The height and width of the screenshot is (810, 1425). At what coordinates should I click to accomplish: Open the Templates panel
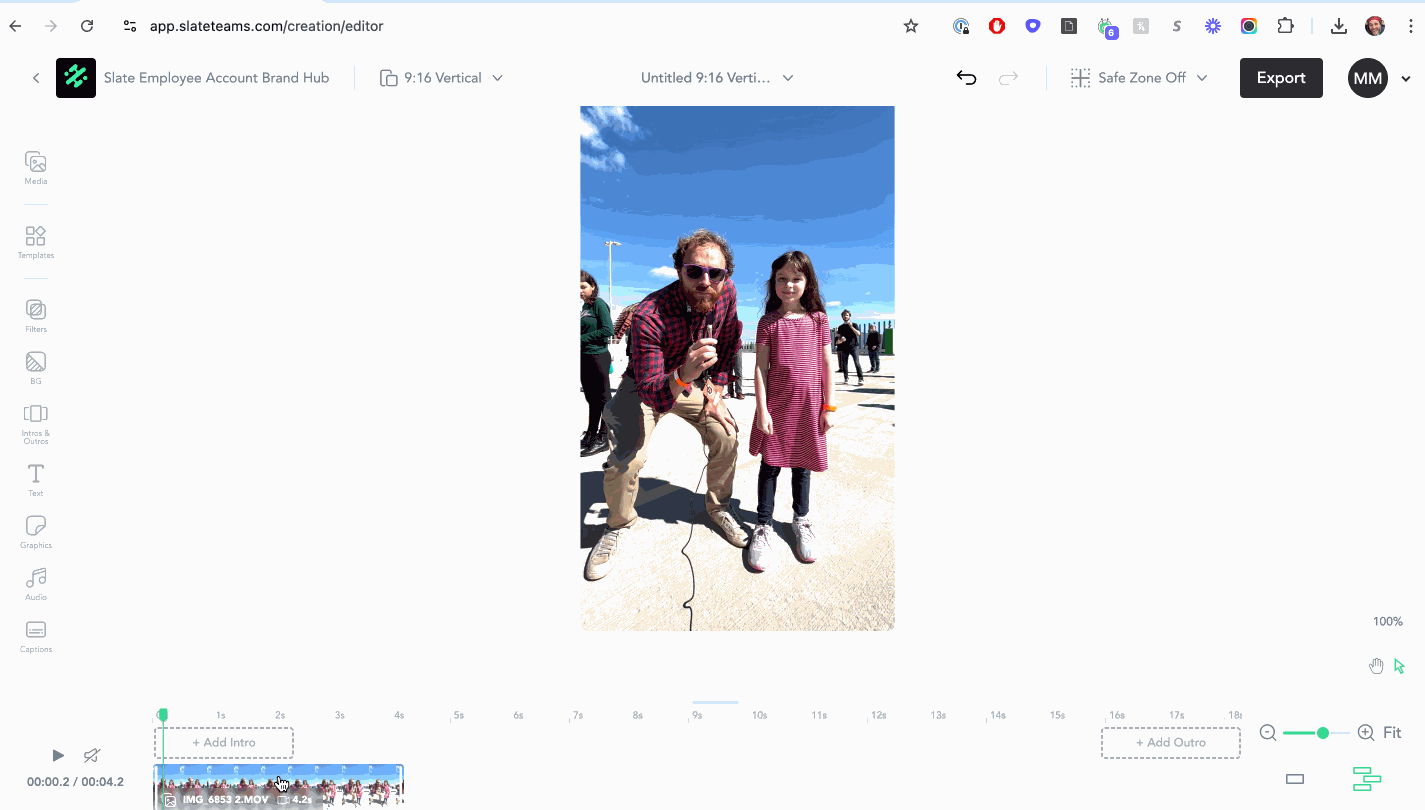pos(36,241)
